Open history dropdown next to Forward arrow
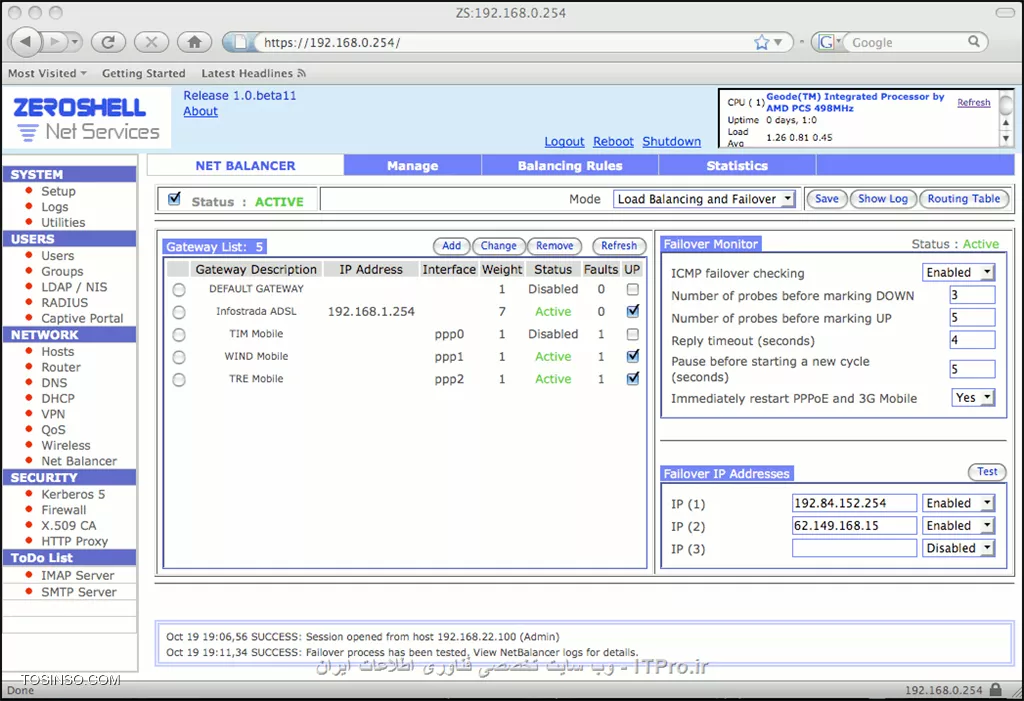1024x701 pixels. pyautogui.click(x=74, y=42)
